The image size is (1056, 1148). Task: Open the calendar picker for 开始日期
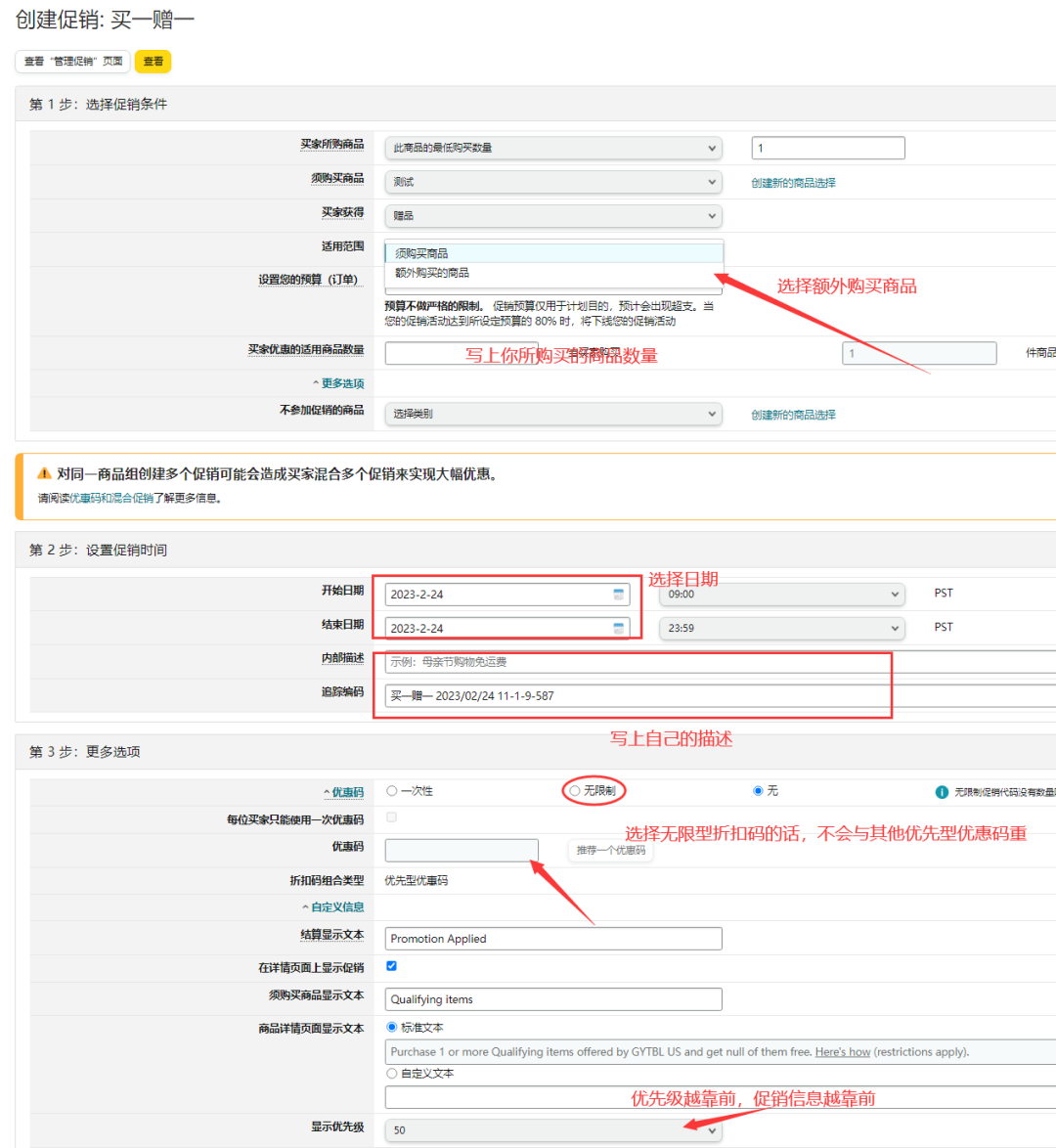[620, 594]
